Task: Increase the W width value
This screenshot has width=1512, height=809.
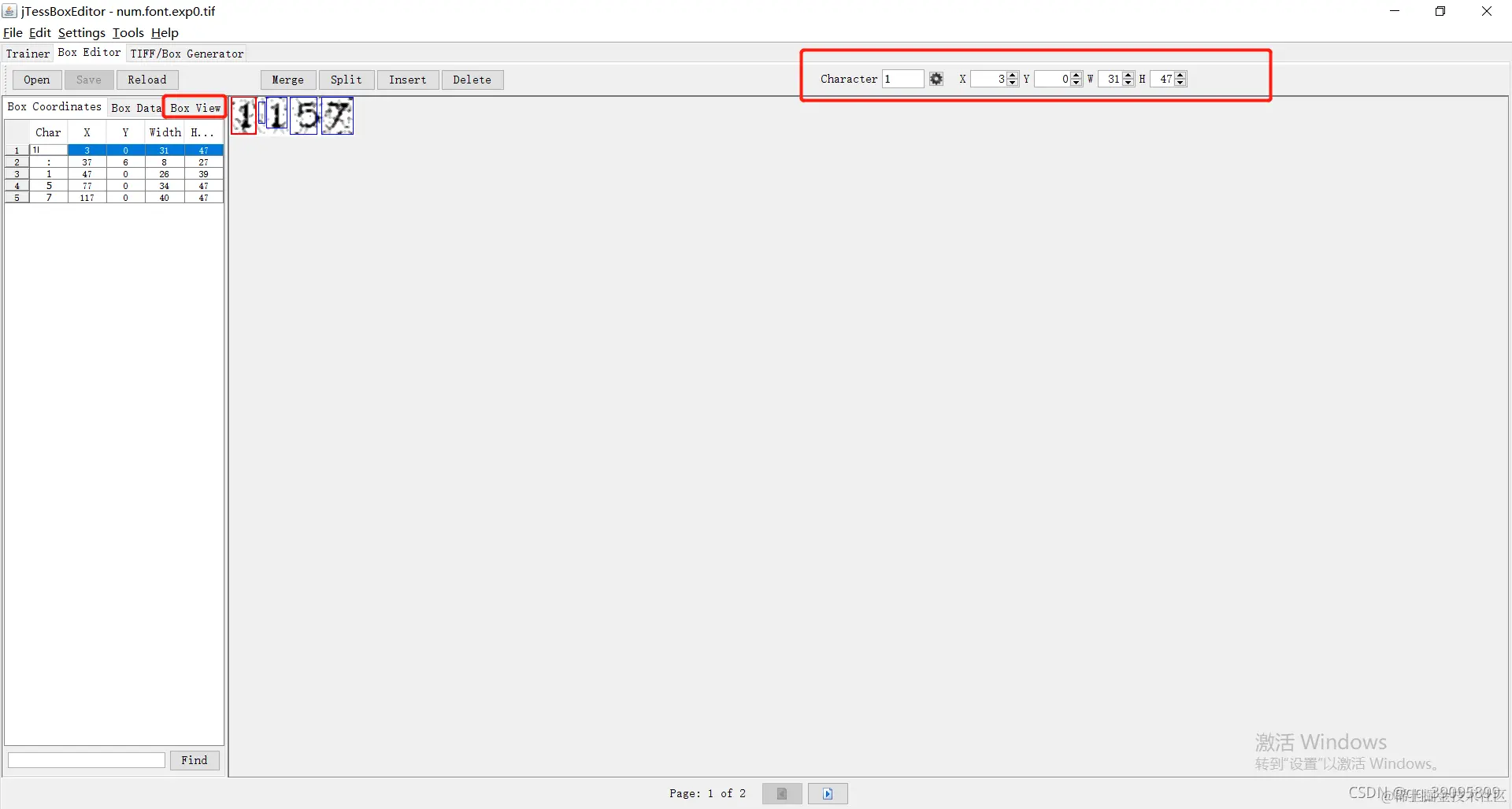Action: (x=1128, y=75)
